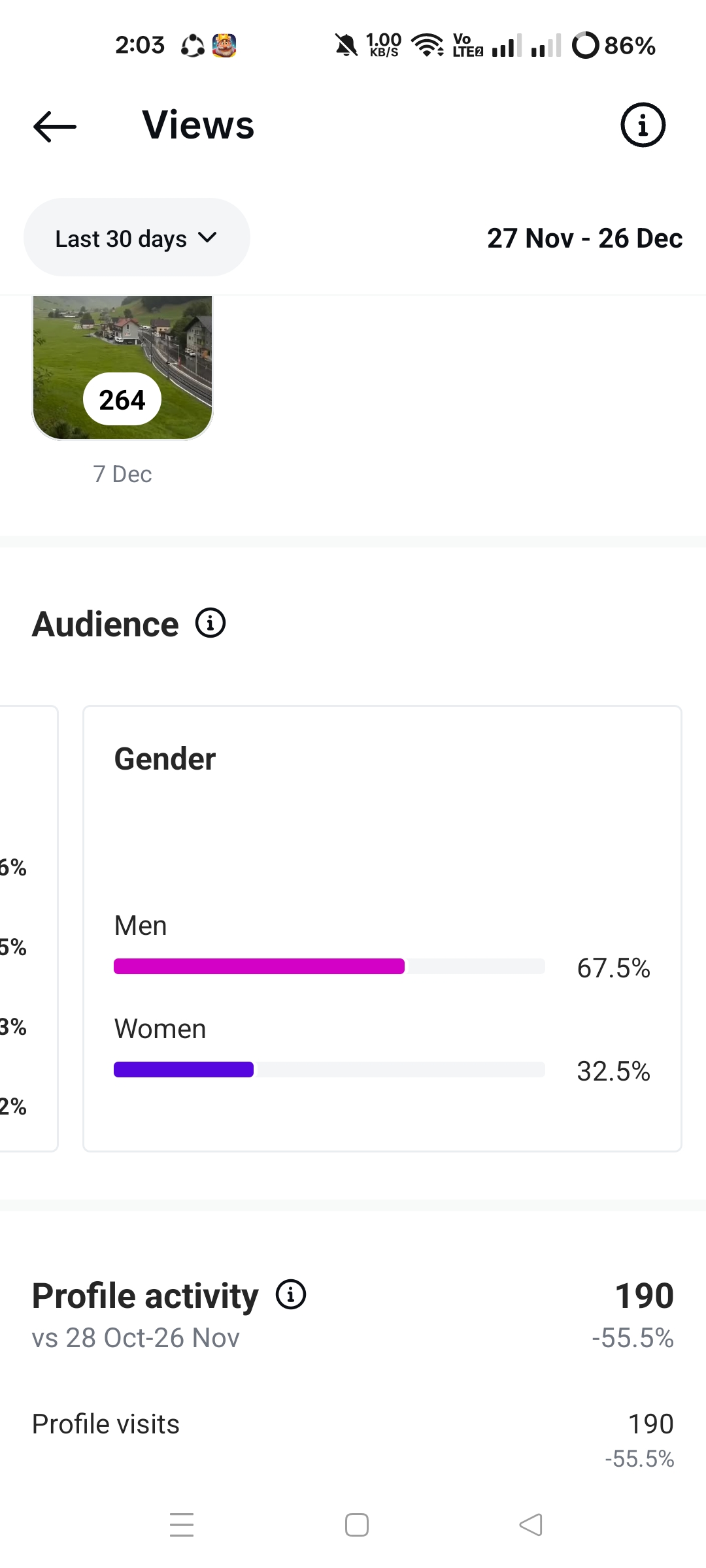706x1568 pixels.
Task: Open Android recent apps menu icon
Action: pos(182,1524)
